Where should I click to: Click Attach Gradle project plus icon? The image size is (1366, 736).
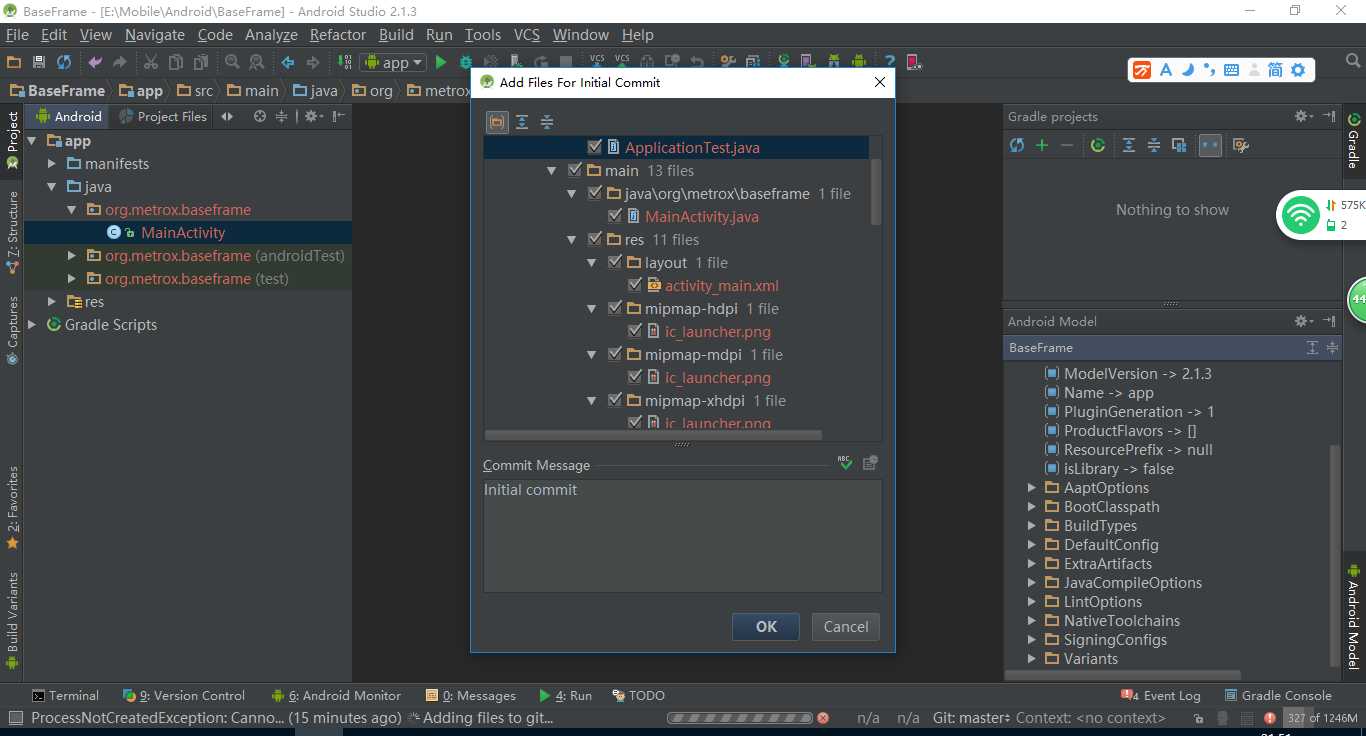[1042, 145]
